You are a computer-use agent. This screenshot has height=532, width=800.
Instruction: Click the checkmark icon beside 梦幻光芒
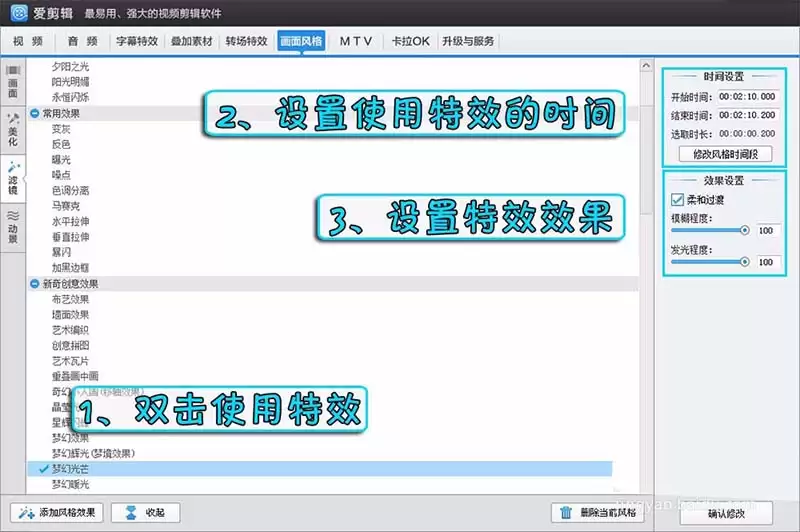coord(44,469)
